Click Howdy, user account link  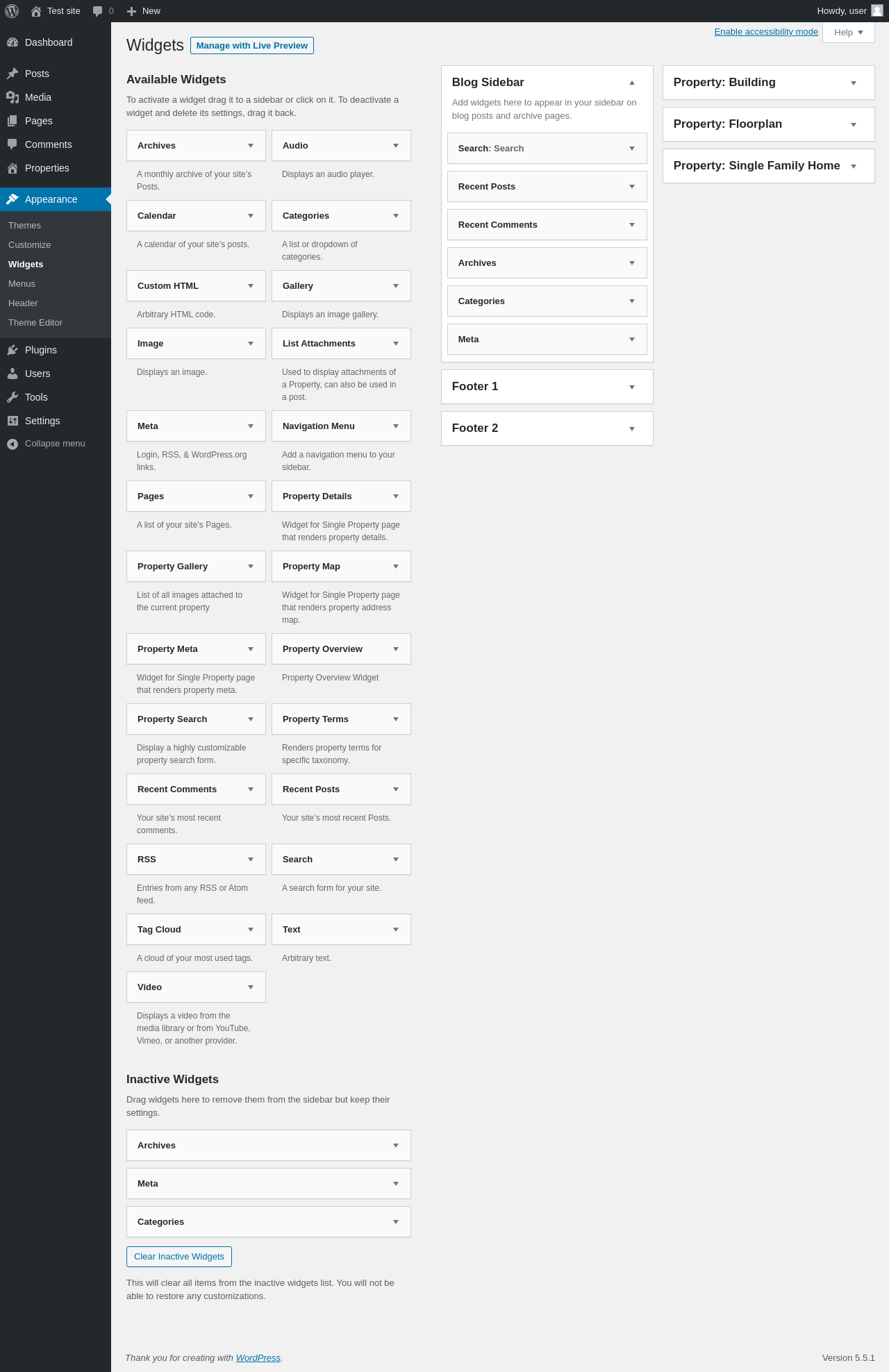849,11
